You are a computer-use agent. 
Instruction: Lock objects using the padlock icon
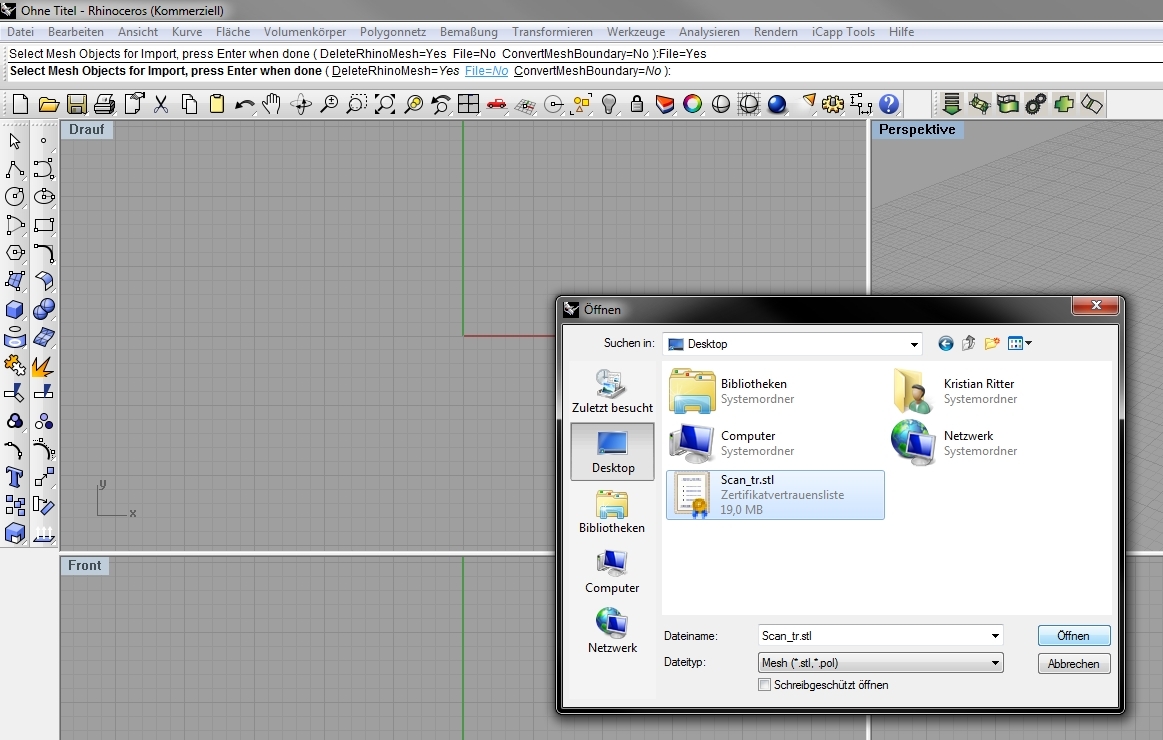tap(636, 105)
